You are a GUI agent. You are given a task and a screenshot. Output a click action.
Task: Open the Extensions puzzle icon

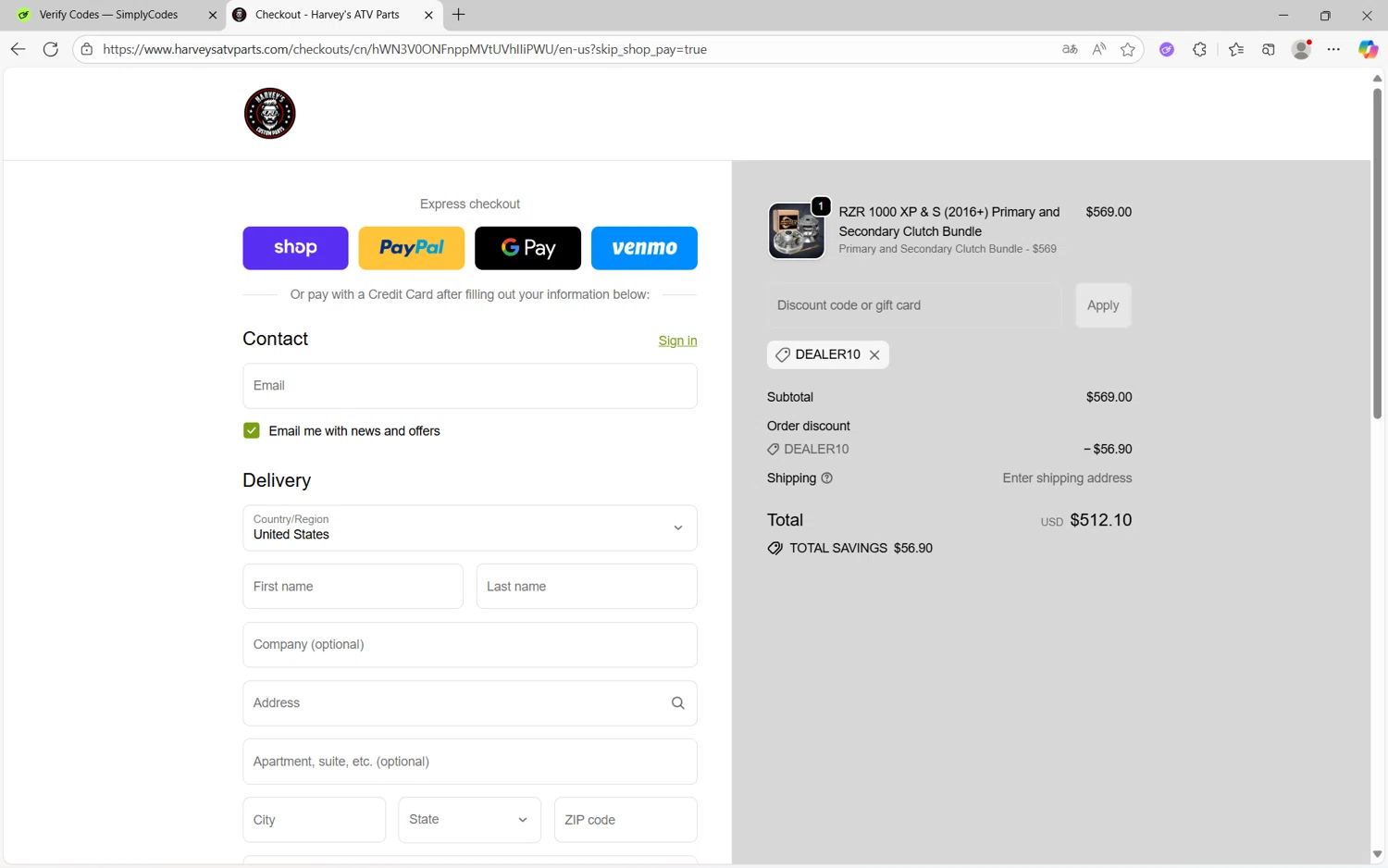[1200, 49]
